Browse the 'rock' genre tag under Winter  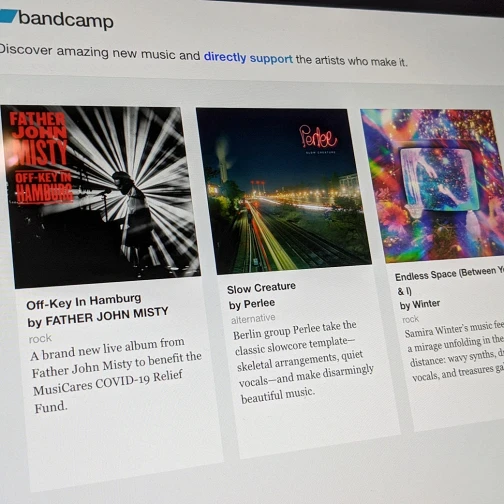(x=410, y=319)
